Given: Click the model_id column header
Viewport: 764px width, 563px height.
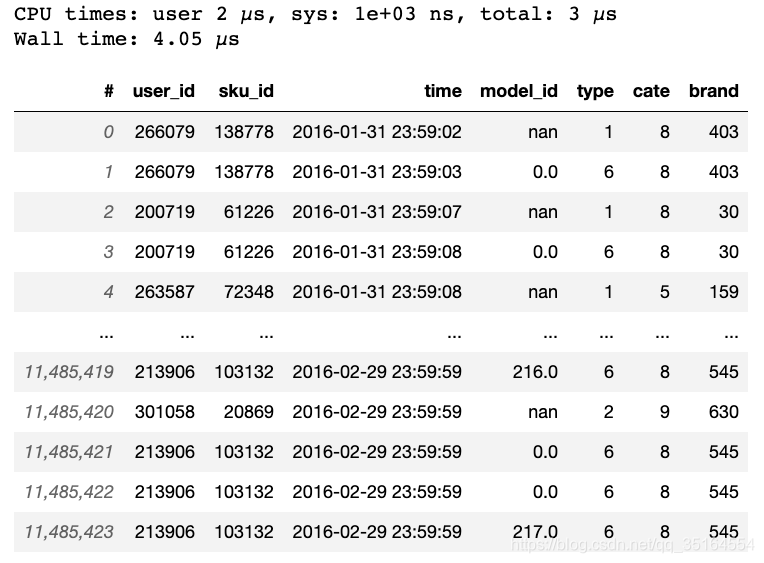Looking at the screenshot, I should pos(519,91).
